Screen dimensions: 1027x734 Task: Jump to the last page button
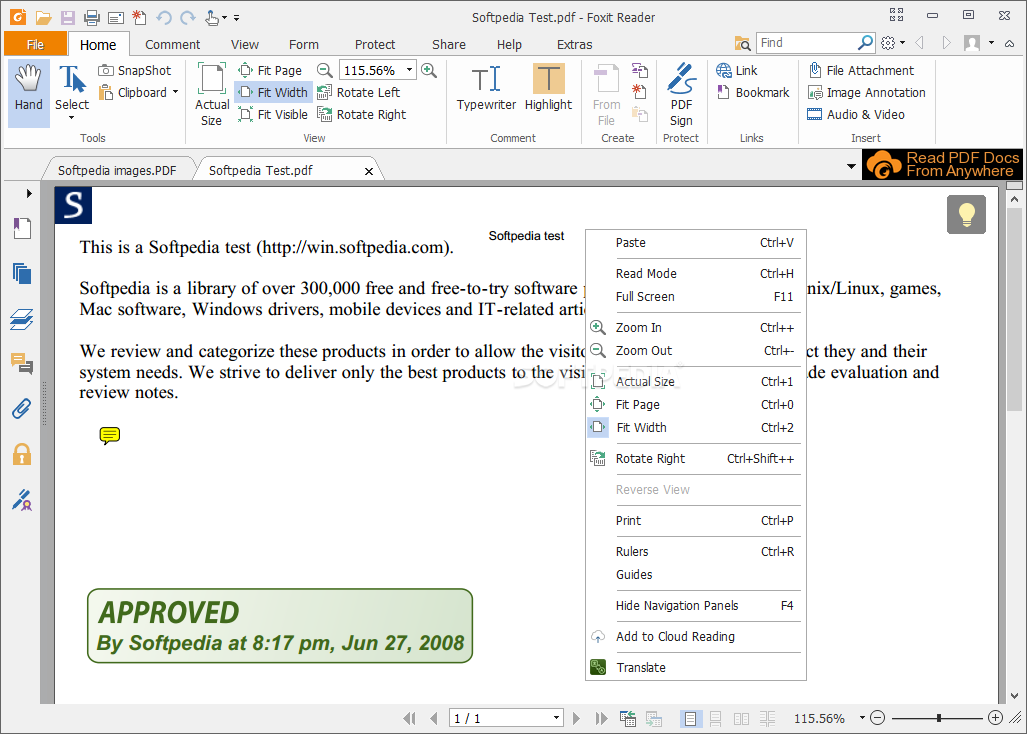click(x=601, y=718)
